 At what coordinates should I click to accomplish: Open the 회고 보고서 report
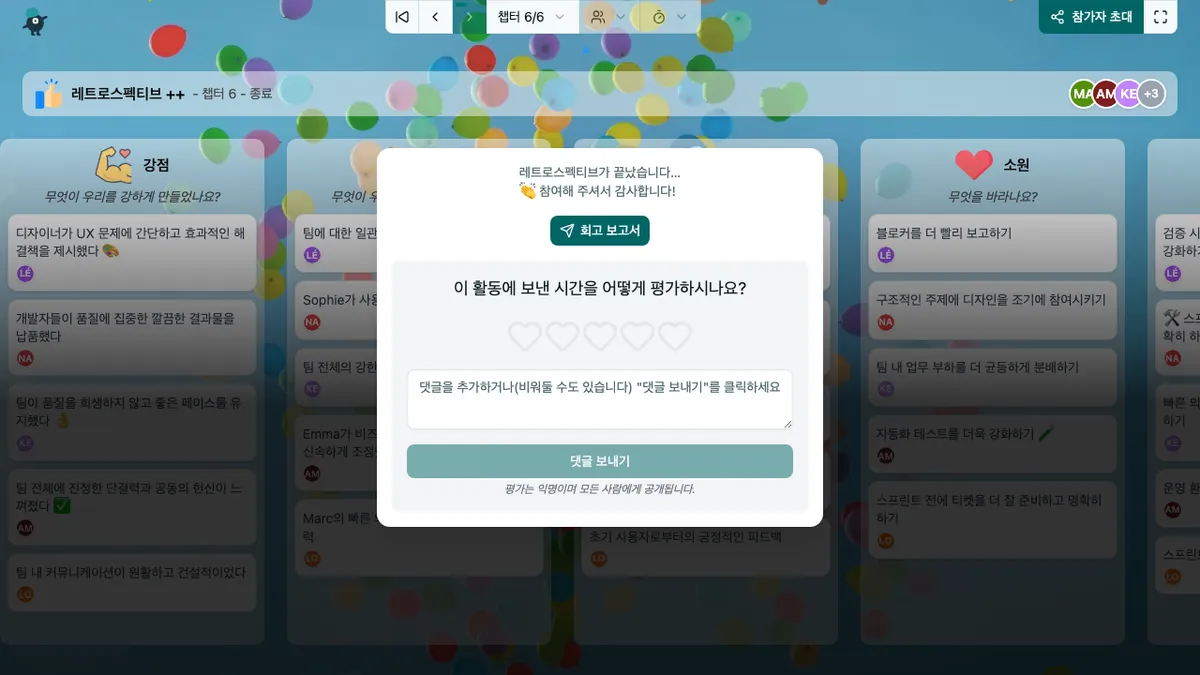pos(600,231)
